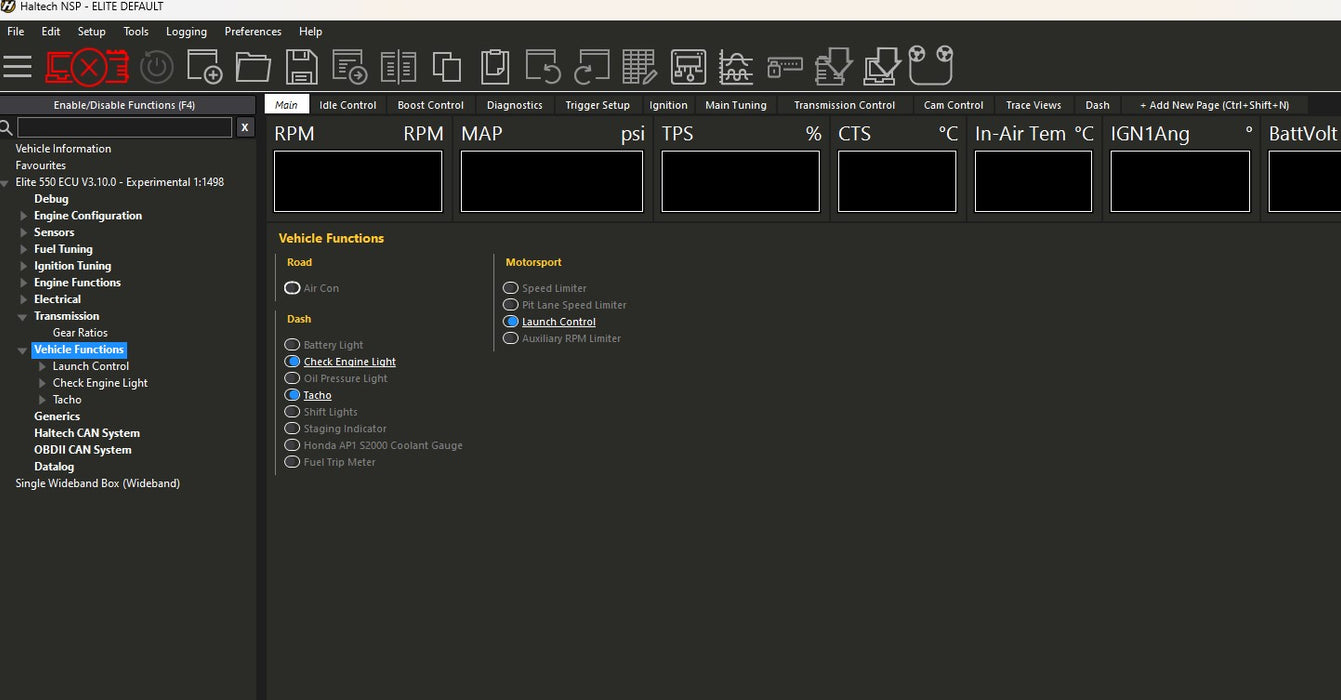Switch to the Boost Control tab
The width and height of the screenshot is (1341, 700).
tap(430, 105)
